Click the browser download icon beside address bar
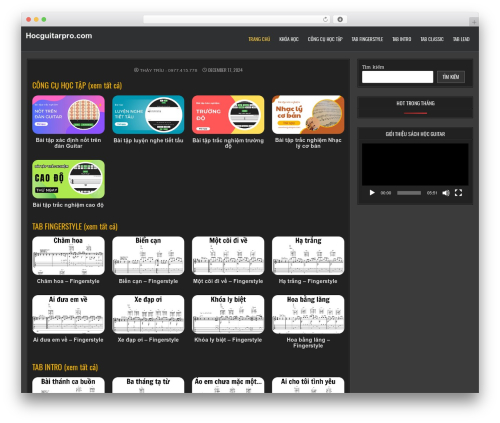This screenshot has width=500, height=423. click(x=340, y=19)
